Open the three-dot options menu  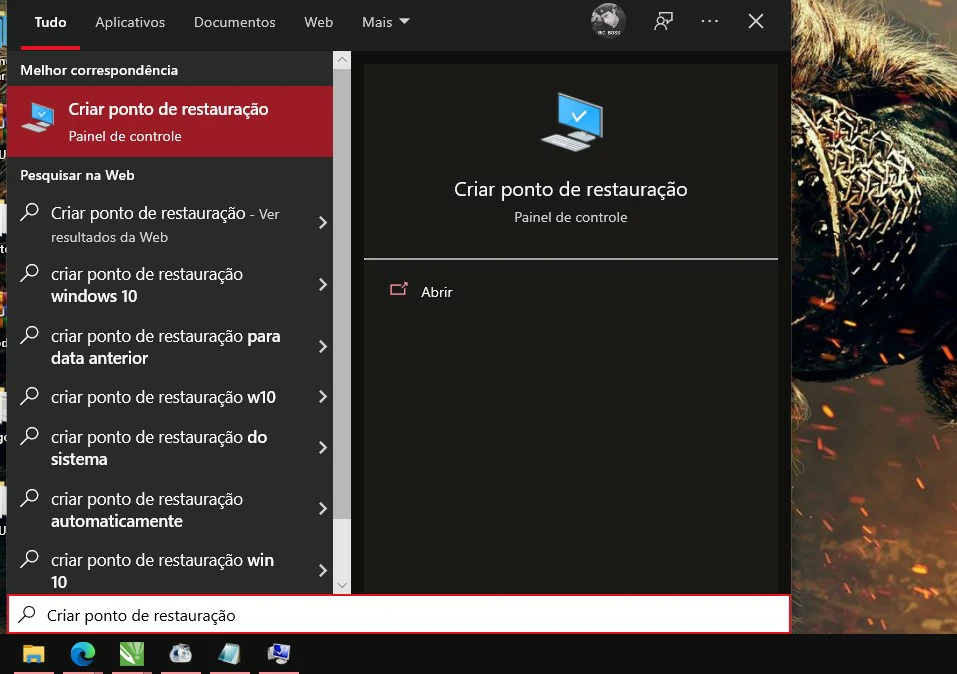[x=710, y=21]
